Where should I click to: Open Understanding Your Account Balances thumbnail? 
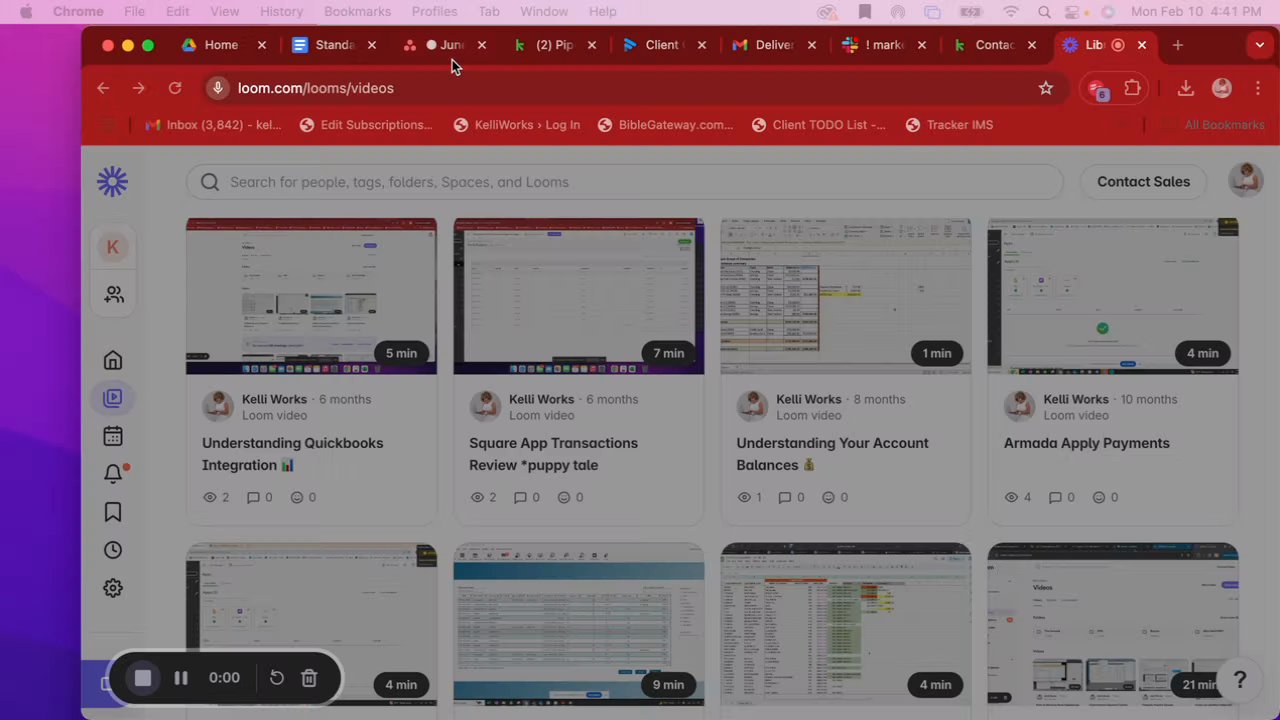tap(846, 296)
